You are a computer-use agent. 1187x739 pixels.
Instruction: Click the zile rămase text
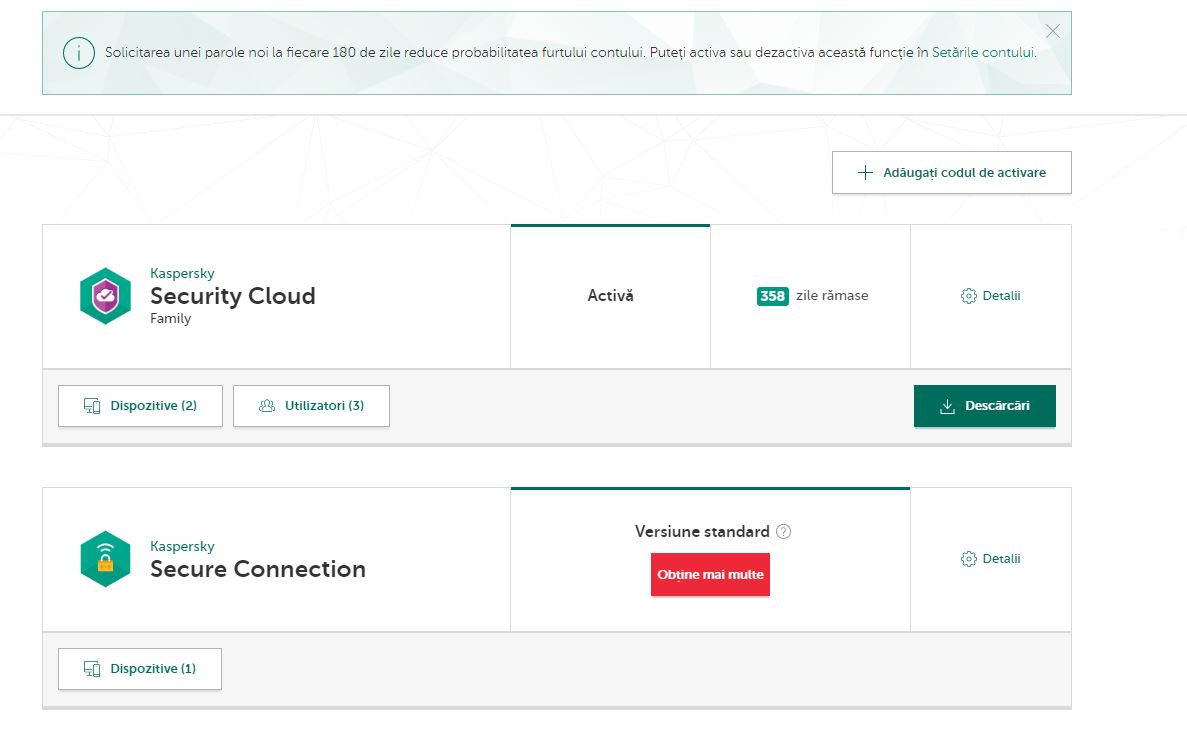[832, 296]
